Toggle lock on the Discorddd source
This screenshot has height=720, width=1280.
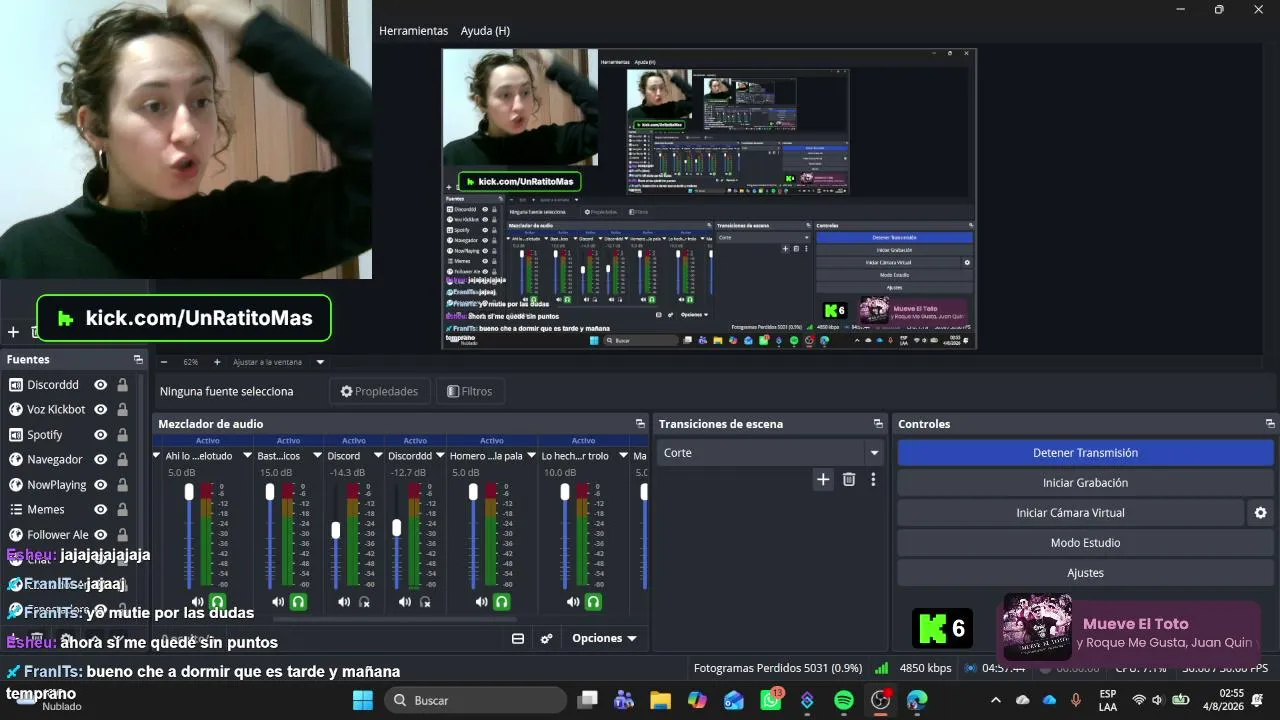(122, 385)
